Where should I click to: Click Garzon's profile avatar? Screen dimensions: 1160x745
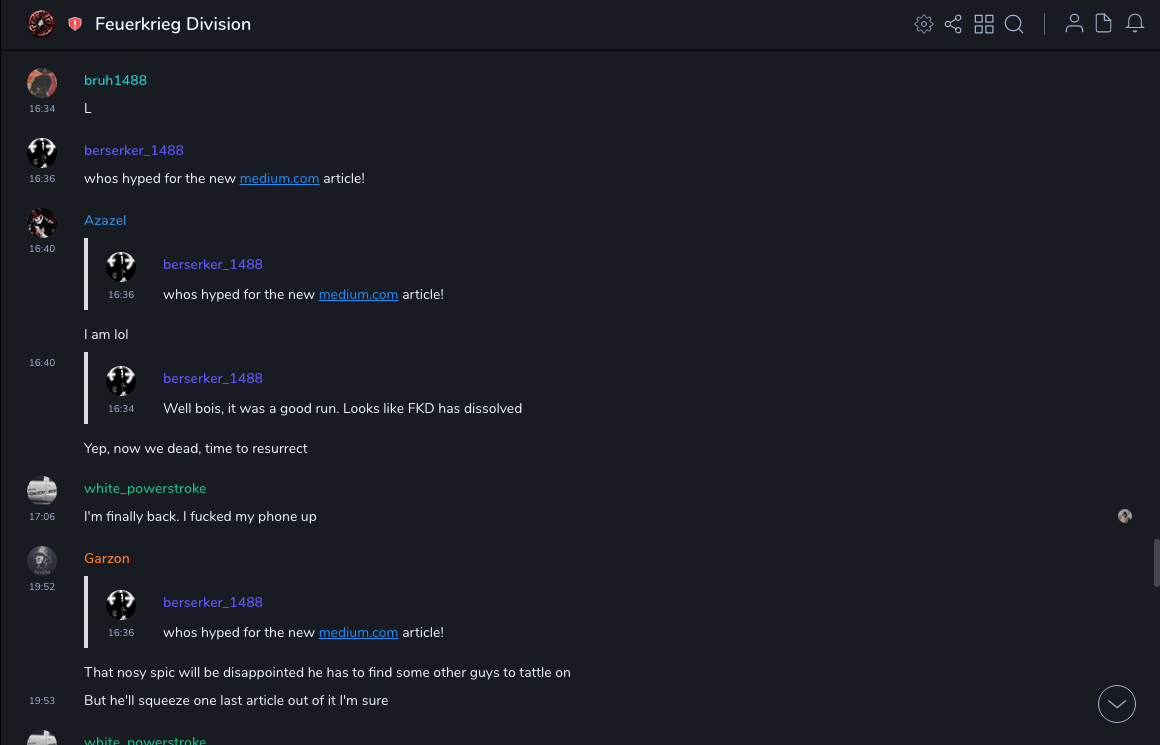coord(42,560)
